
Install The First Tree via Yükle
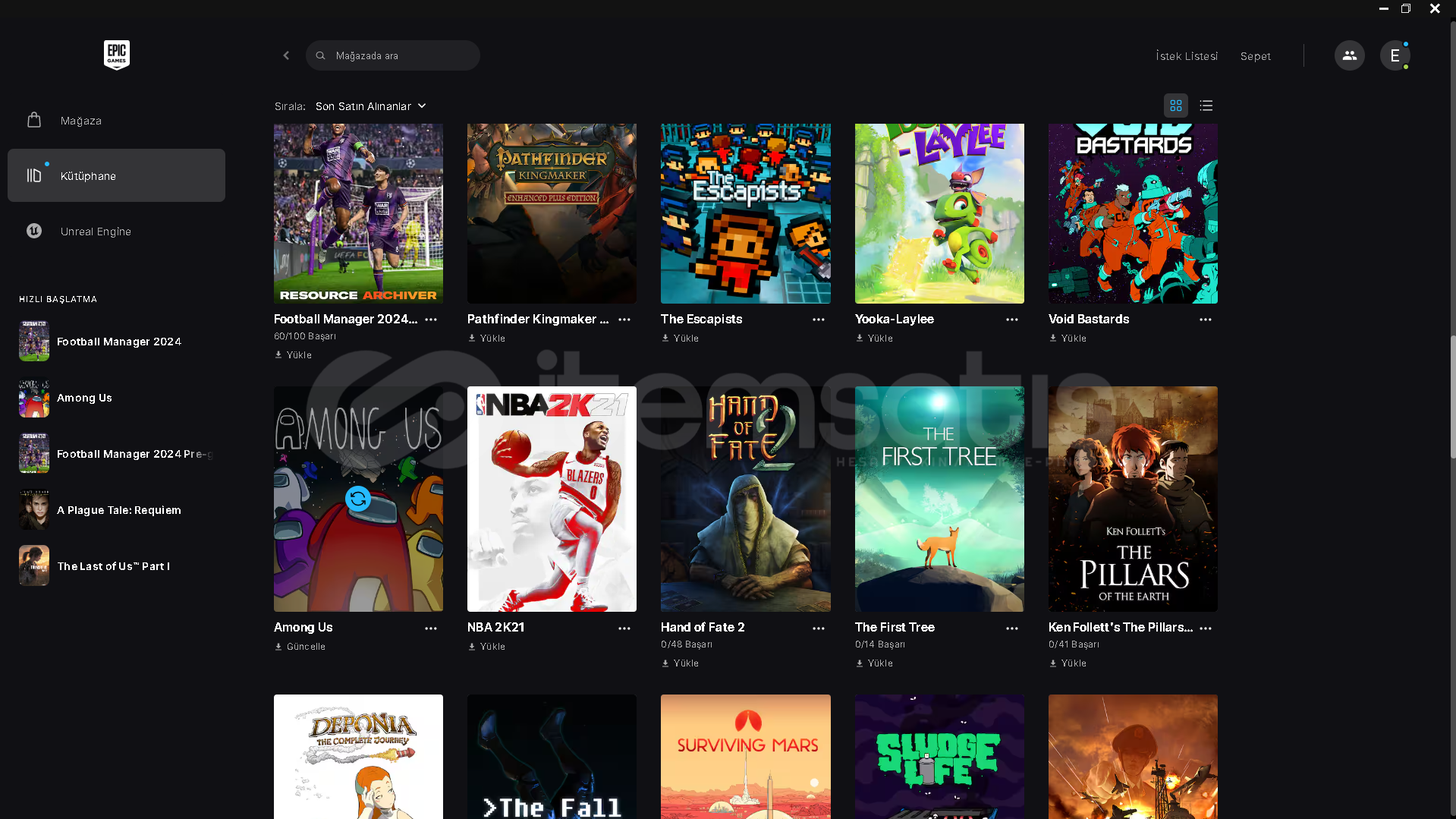(875, 663)
